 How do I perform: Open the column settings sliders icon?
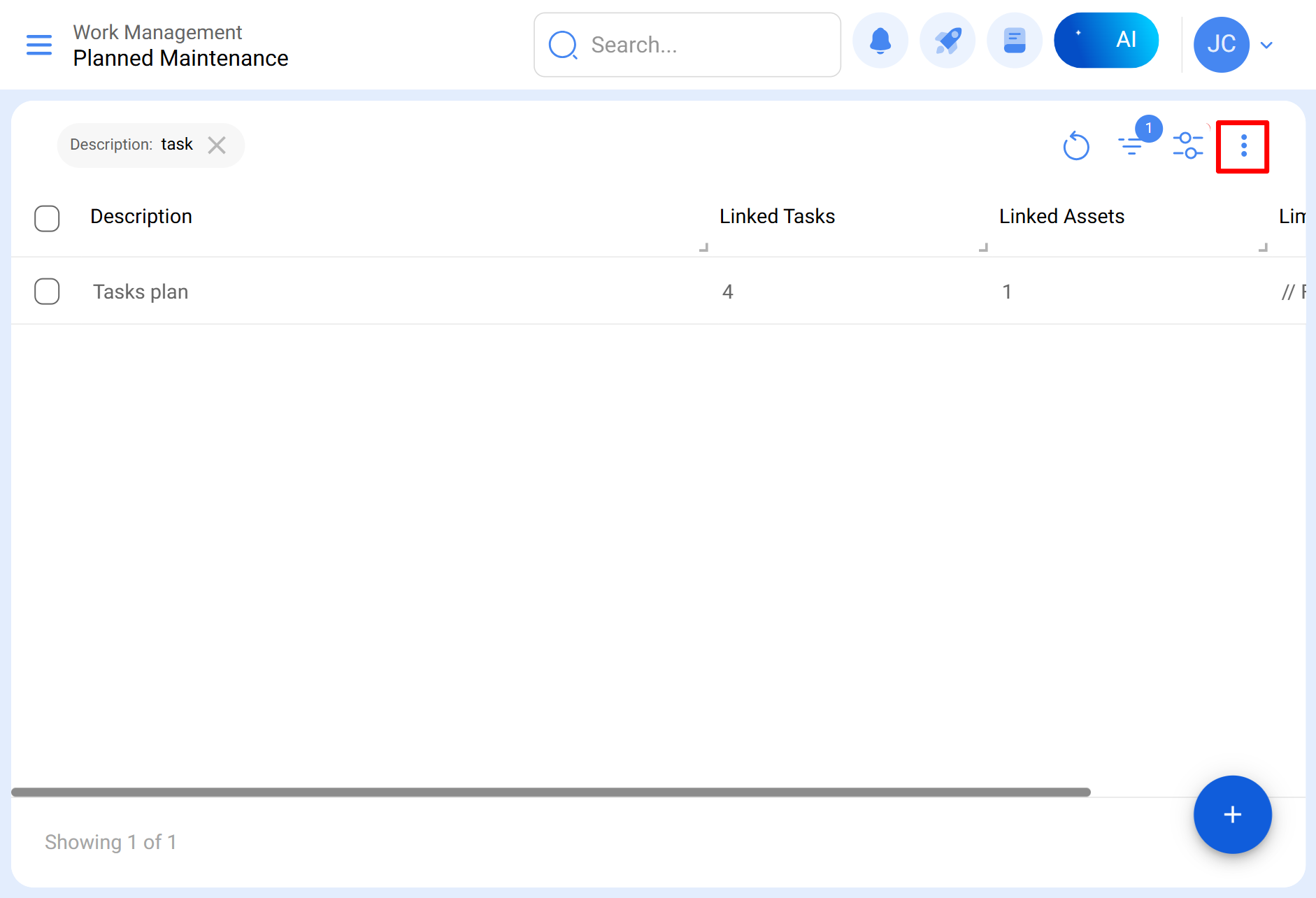point(1187,145)
